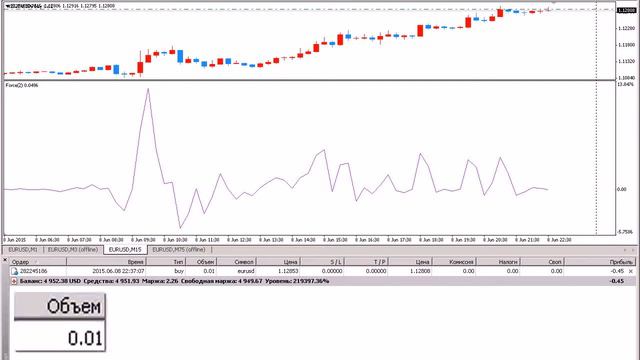640x360 pixels.
Task: Open the EURUSD,M3 (offline) chart tab
Action: 73,249
